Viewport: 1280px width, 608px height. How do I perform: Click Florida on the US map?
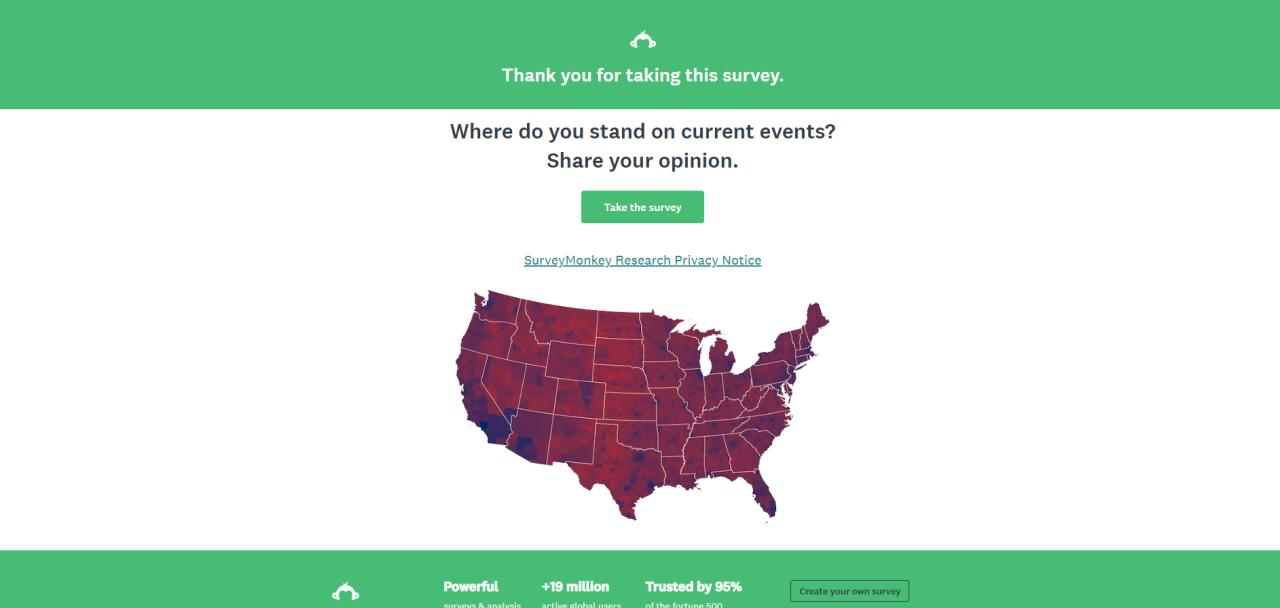[x=763, y=497]
